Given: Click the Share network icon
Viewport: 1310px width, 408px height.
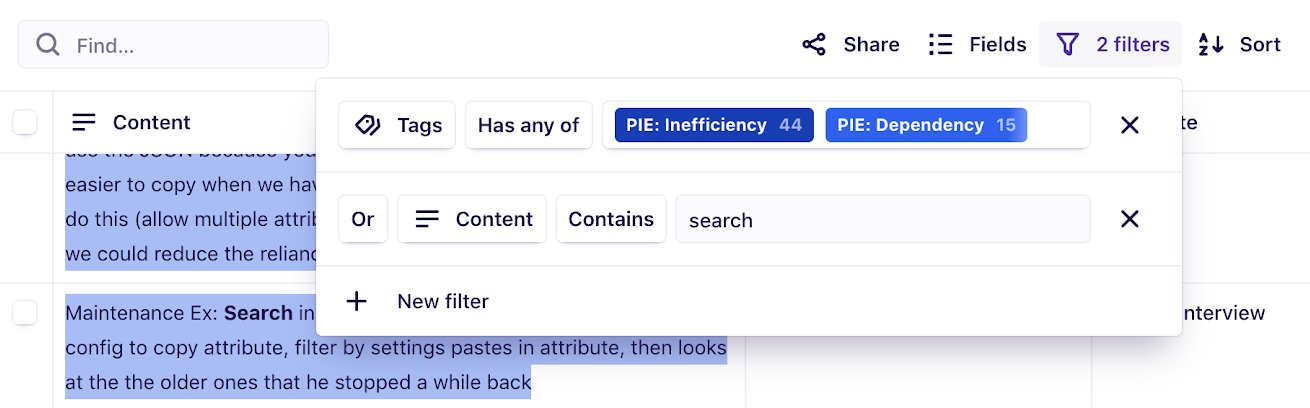Looking at the screenshot, I should (x=814, y=45).
